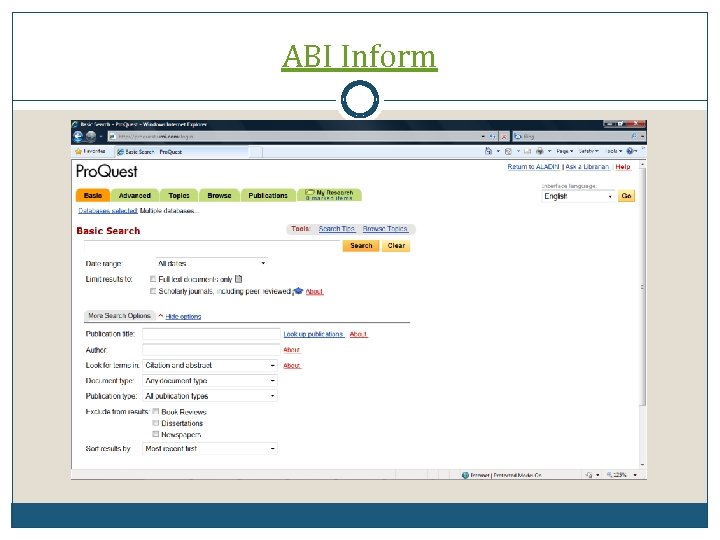Click the ABI Inform slide title link
Image resolution: width=720 pixels, height=540 pixels.
(x=360, y=56)
